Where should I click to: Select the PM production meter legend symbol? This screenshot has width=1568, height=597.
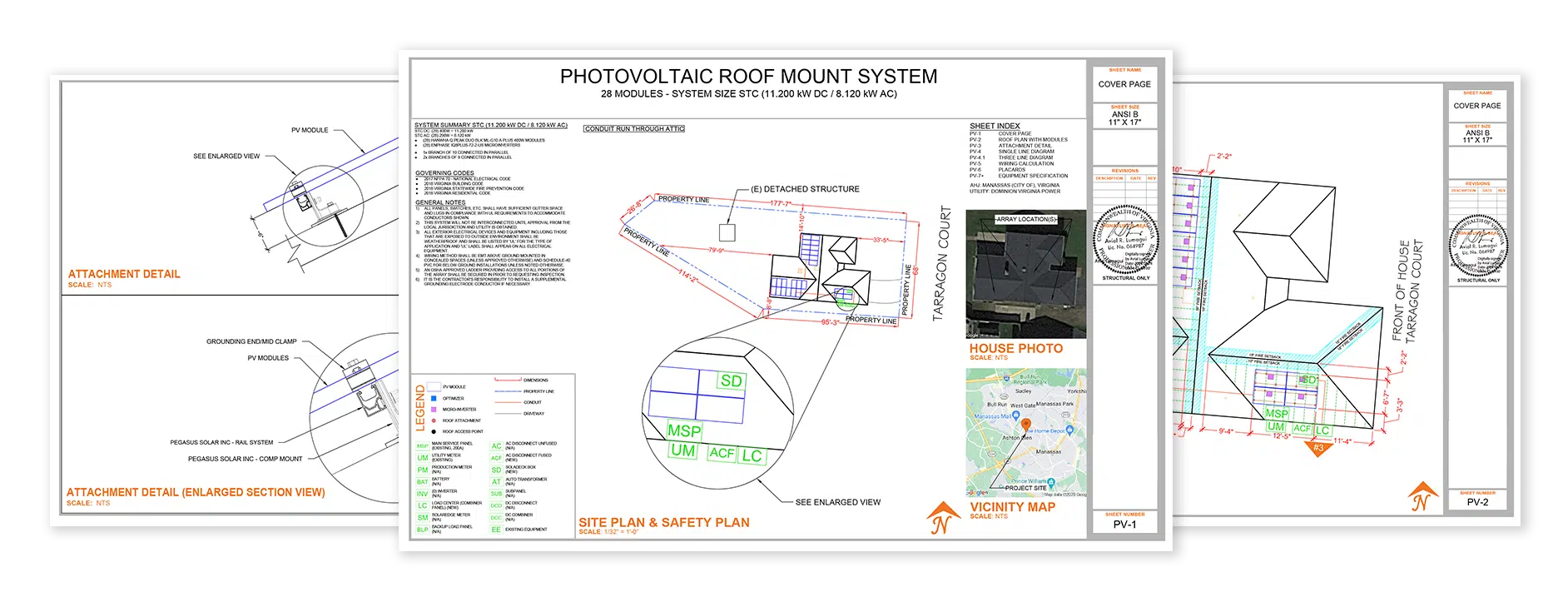pyautogui.click(x=422, y=470)
